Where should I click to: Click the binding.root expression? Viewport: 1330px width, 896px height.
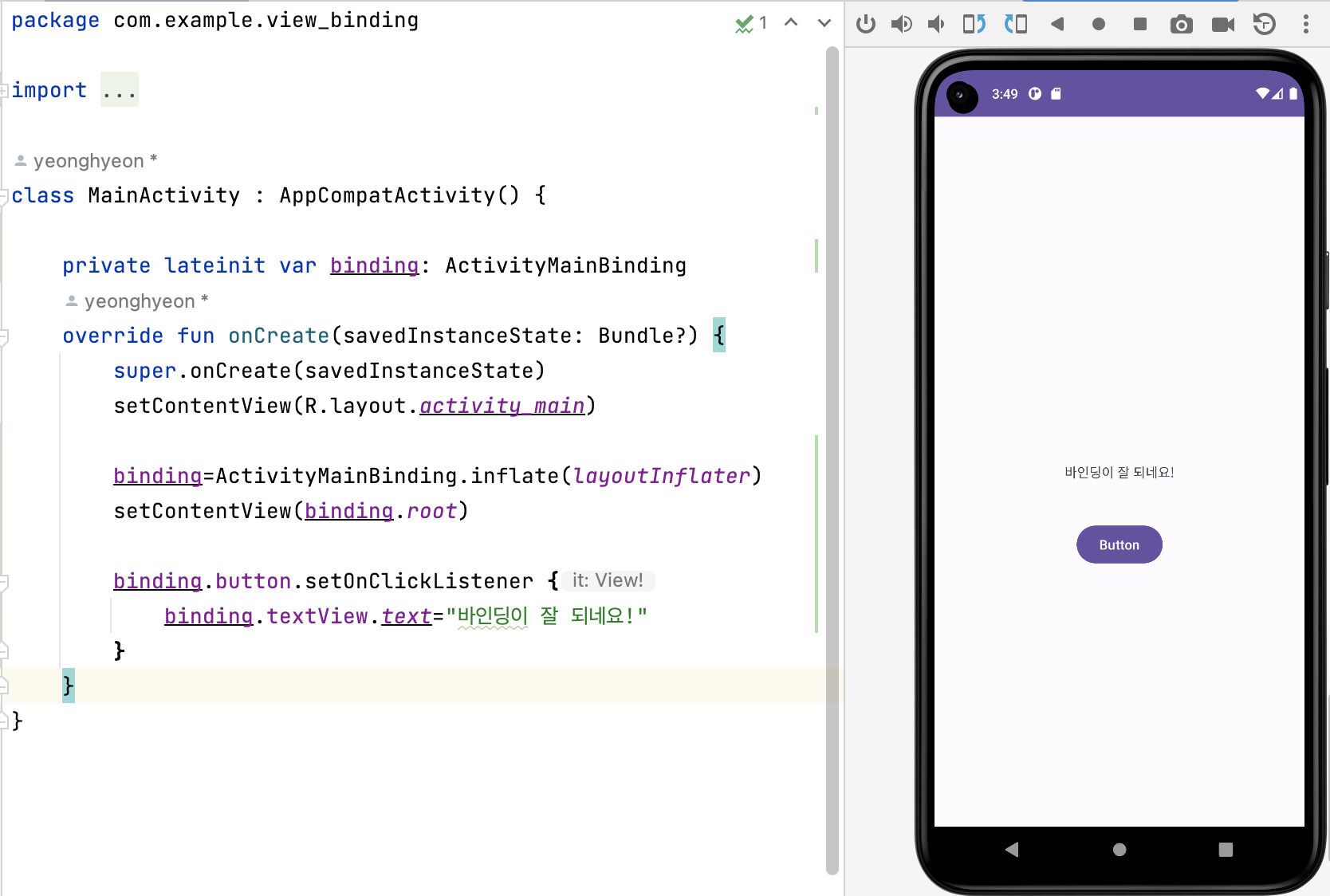[381, 511]
